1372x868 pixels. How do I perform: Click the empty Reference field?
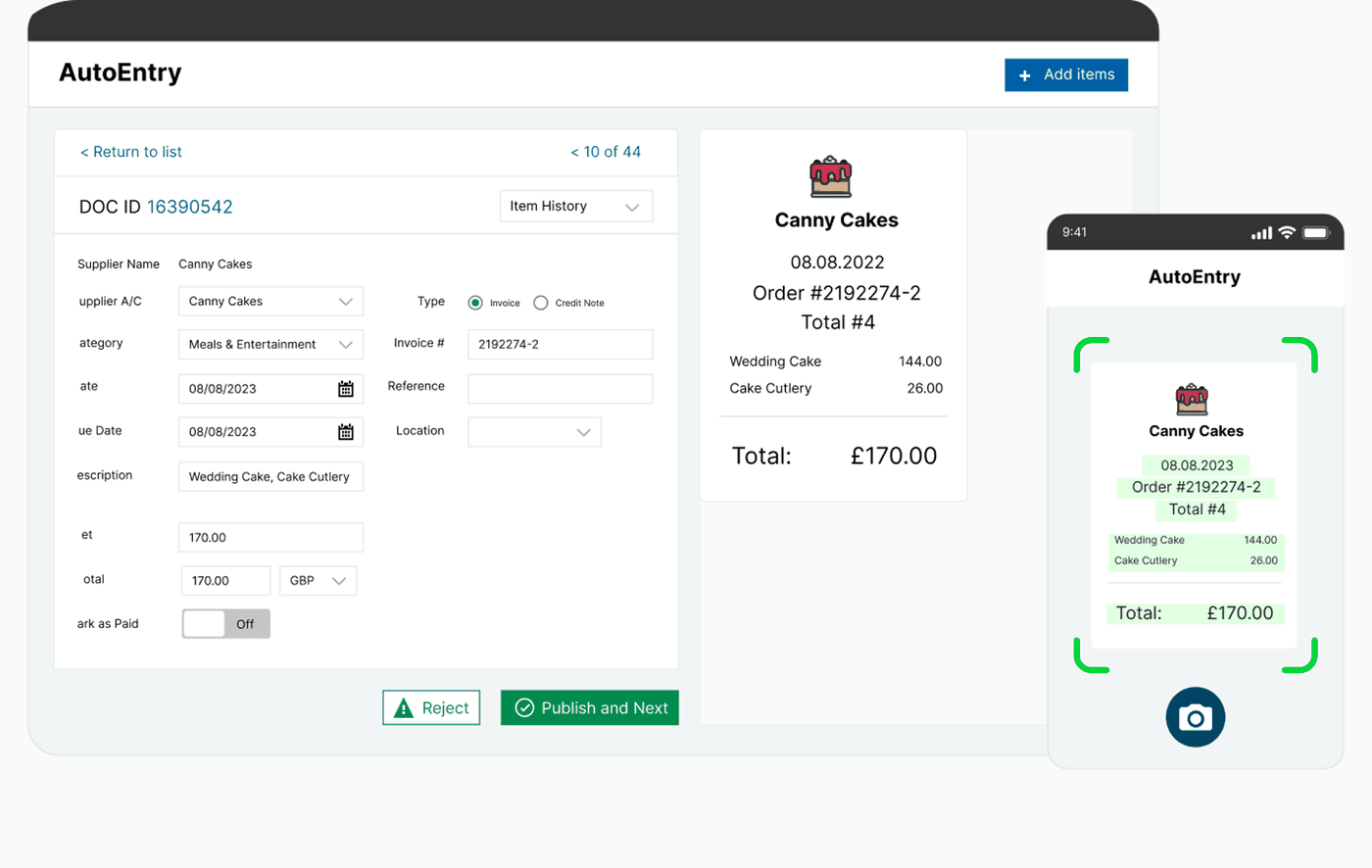pyautogui.click(x=560, y=389)
